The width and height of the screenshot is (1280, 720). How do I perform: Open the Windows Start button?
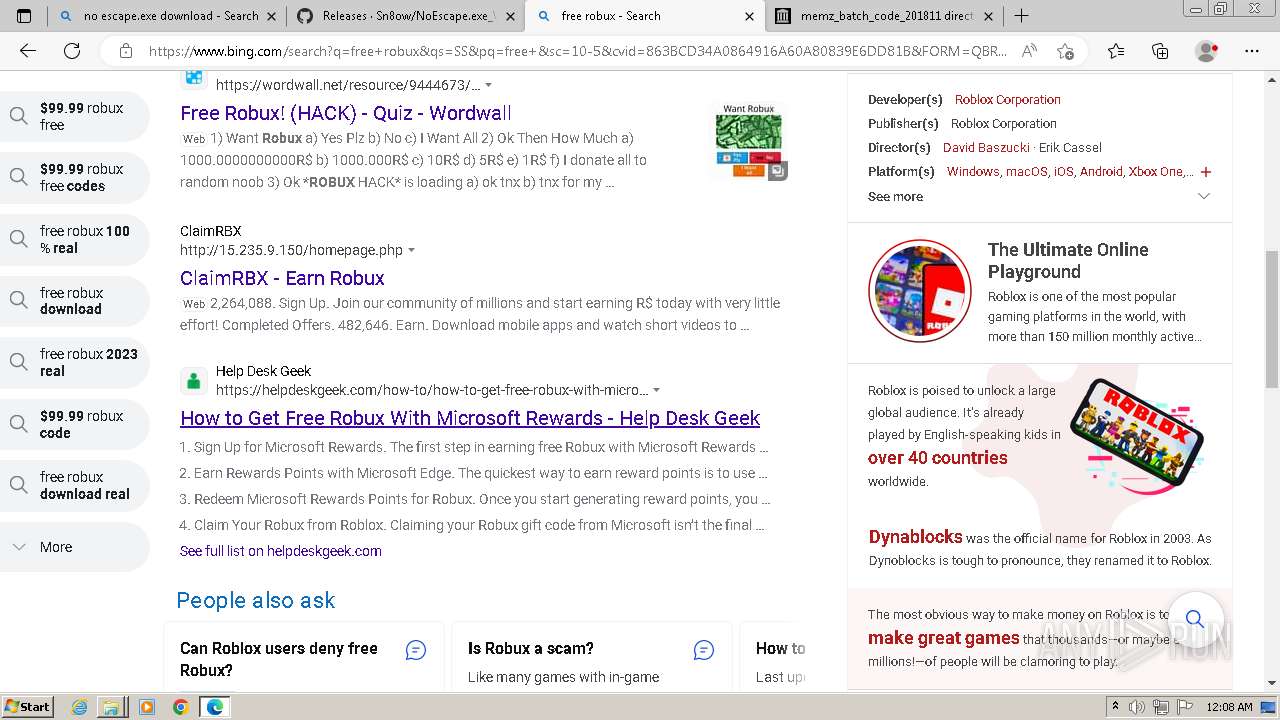point(27,707)
